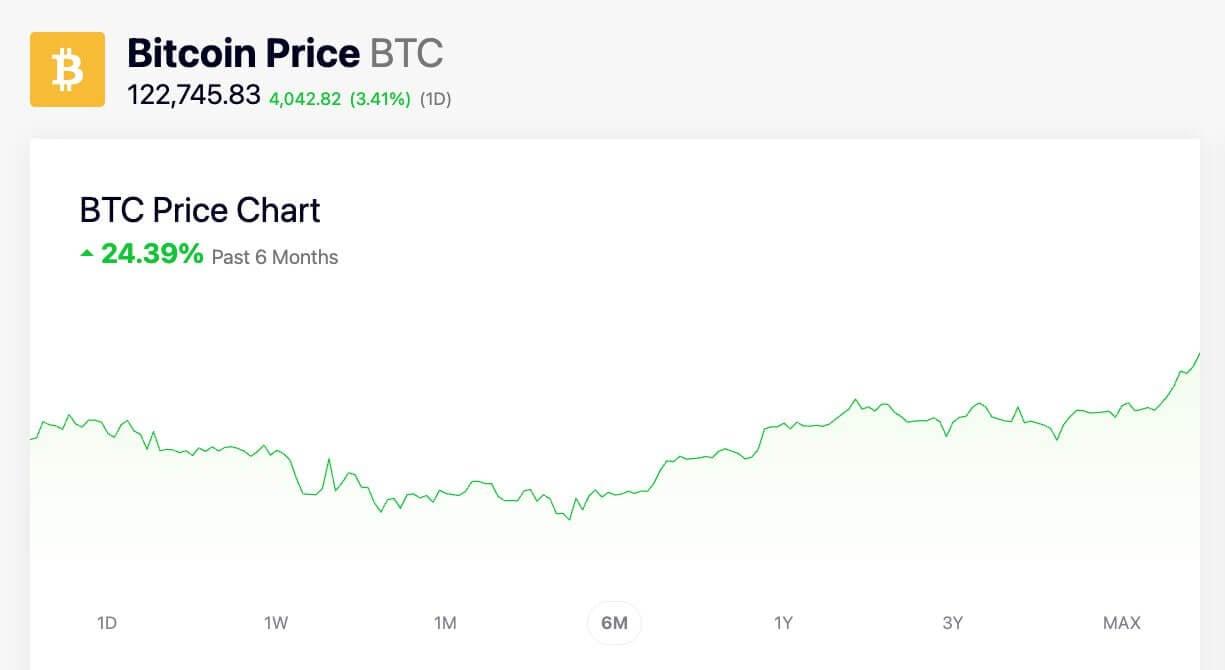The width and height of the screenshot is (1225, 670).
Task: Click the BTC ticker symbol
Action: [x=409, y=54]
